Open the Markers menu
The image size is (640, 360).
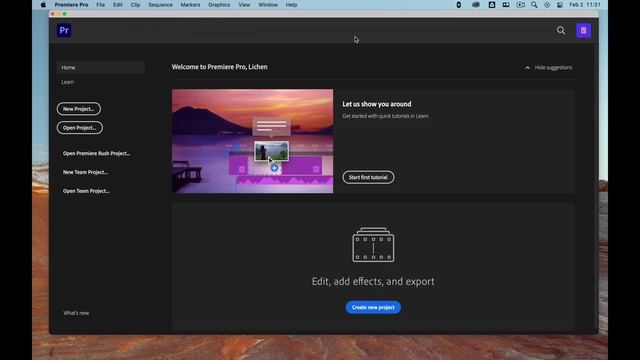[x=190, y=5]
